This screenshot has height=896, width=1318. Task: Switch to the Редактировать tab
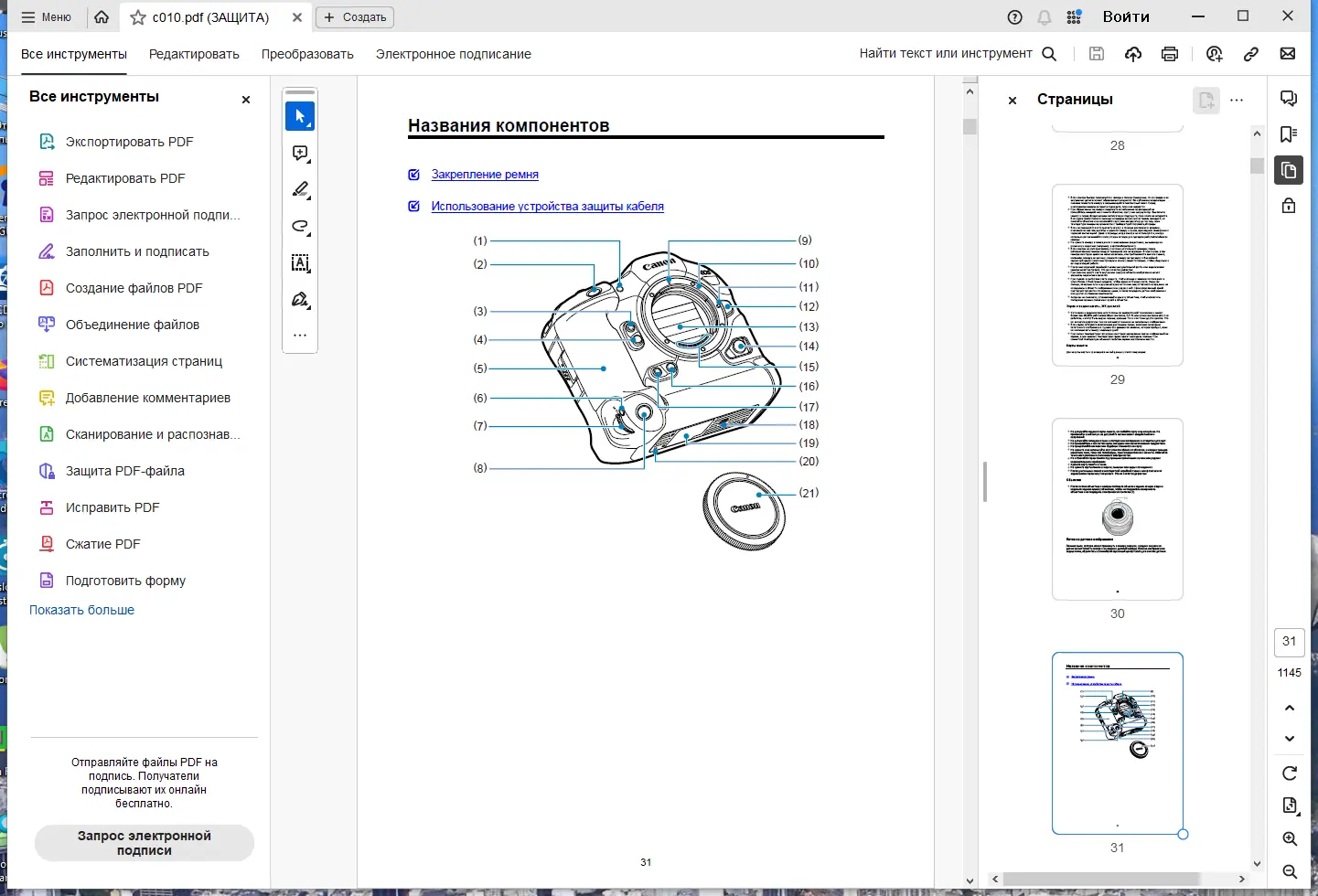click(x=193, y=54)
